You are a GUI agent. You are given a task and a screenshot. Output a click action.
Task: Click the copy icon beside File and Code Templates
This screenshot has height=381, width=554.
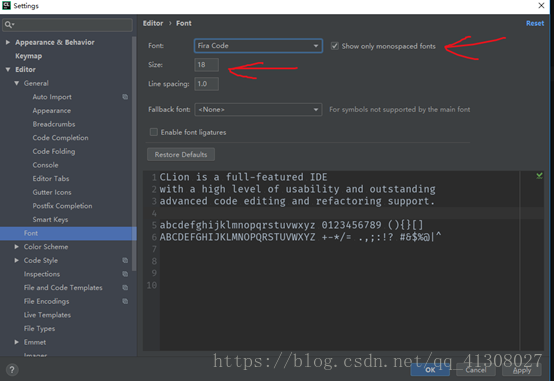(125, 288)
